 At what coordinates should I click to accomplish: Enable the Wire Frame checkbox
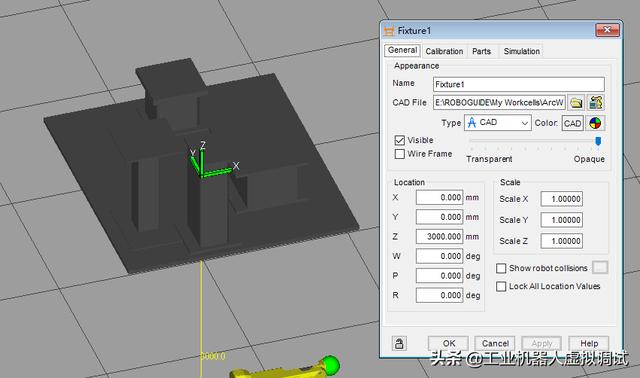pyautogui.click(x=400, y=154)
